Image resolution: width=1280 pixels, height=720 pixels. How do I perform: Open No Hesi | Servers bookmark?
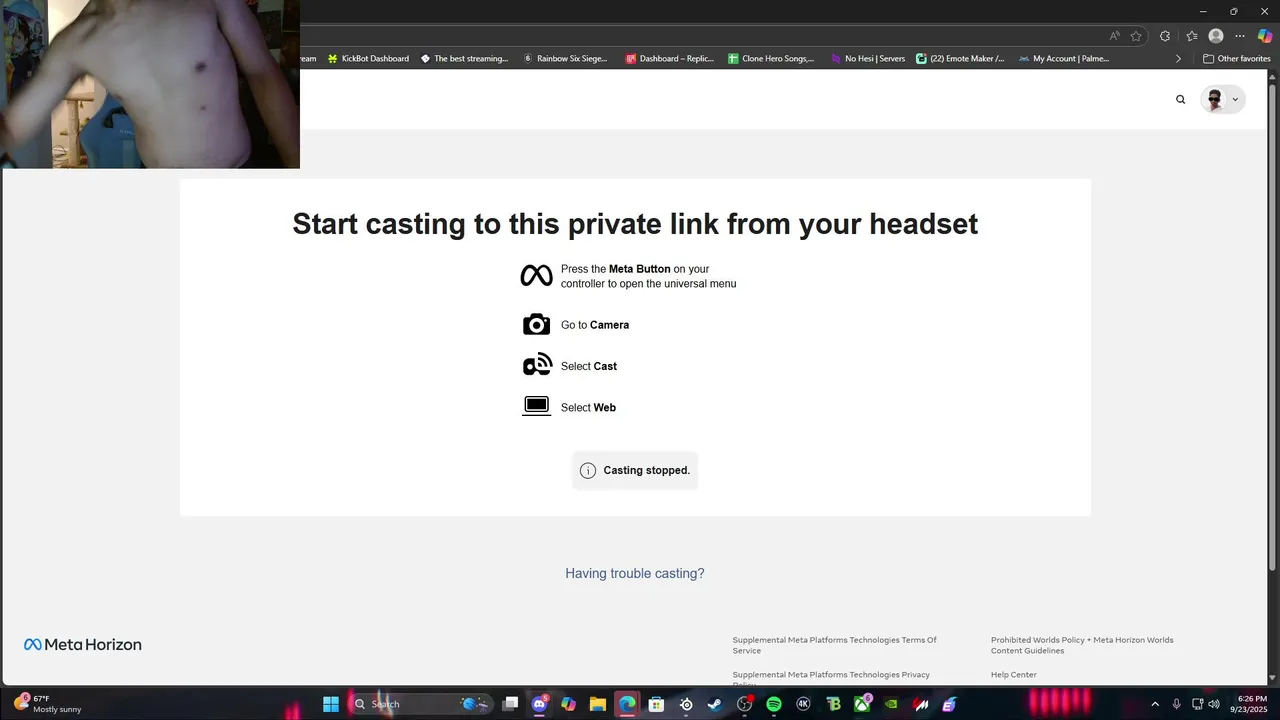pyautogui.click(x=868, y=58)
